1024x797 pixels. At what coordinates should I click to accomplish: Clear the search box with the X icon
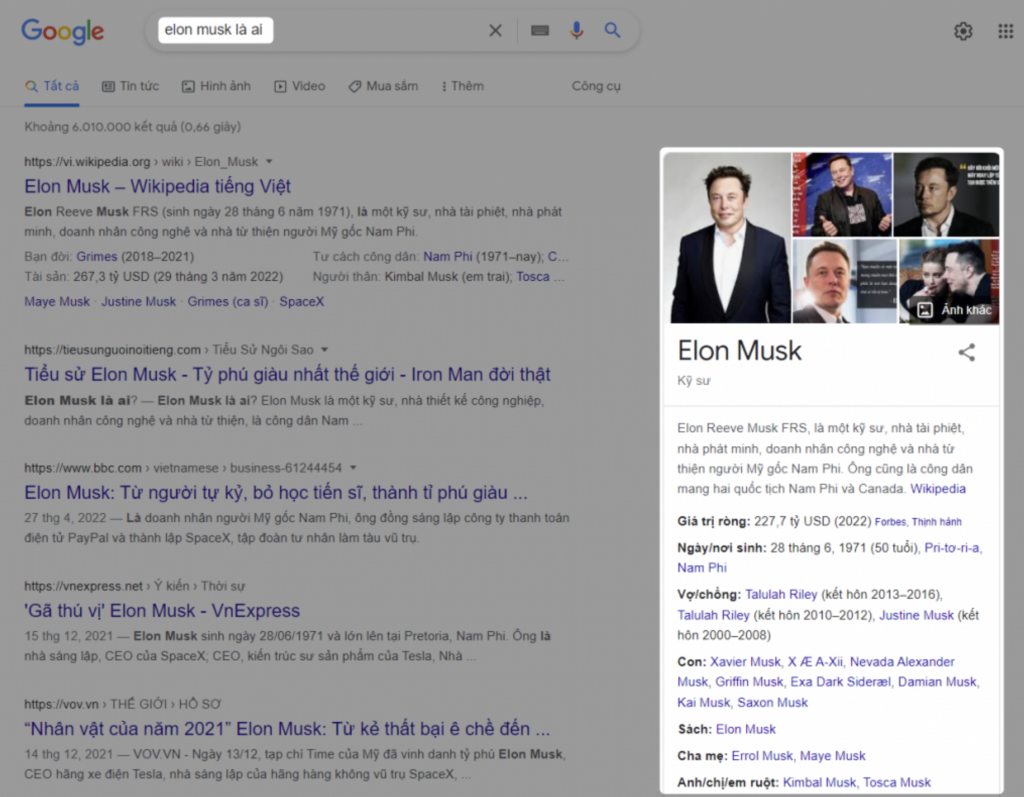[495, 30]
